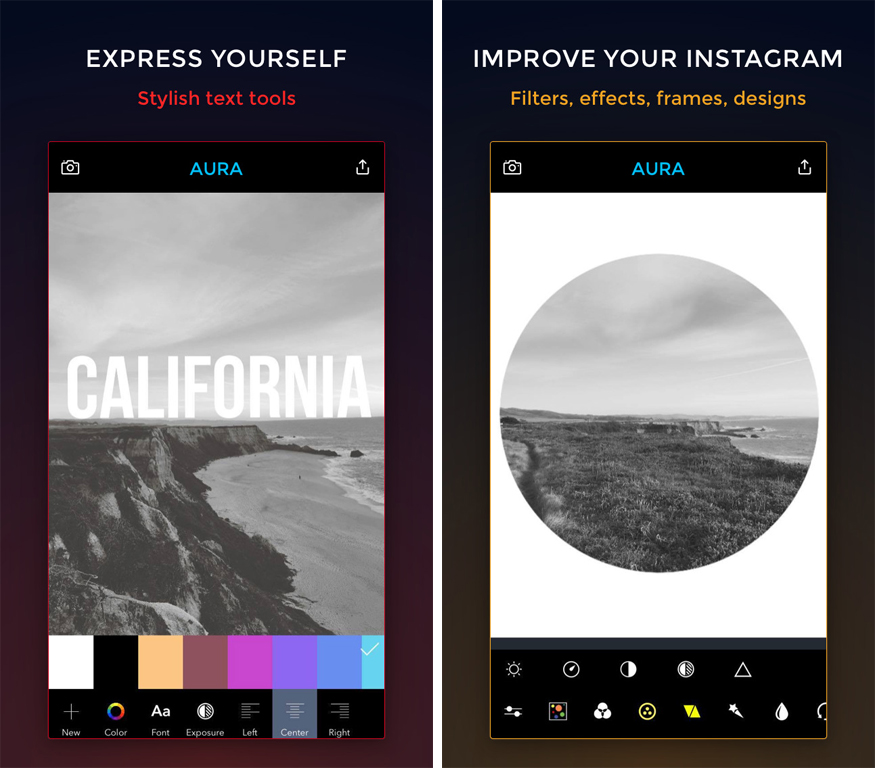Select the triangle sharpen icon
The height and width of the screenshot is (768, 875).
point(743,669)
